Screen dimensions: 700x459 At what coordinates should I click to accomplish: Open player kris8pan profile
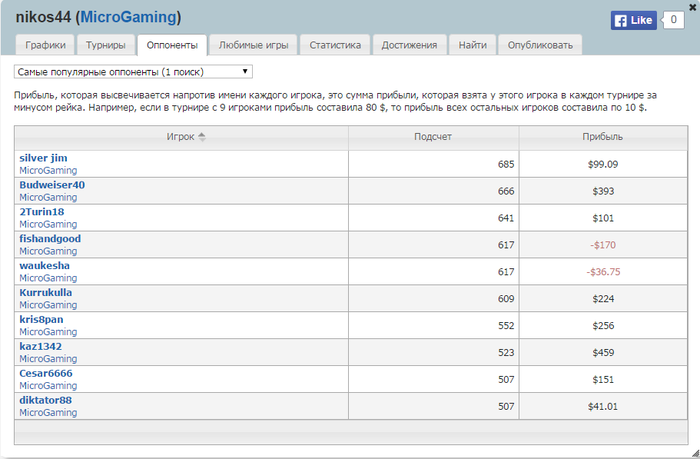[x=41, y=319]
